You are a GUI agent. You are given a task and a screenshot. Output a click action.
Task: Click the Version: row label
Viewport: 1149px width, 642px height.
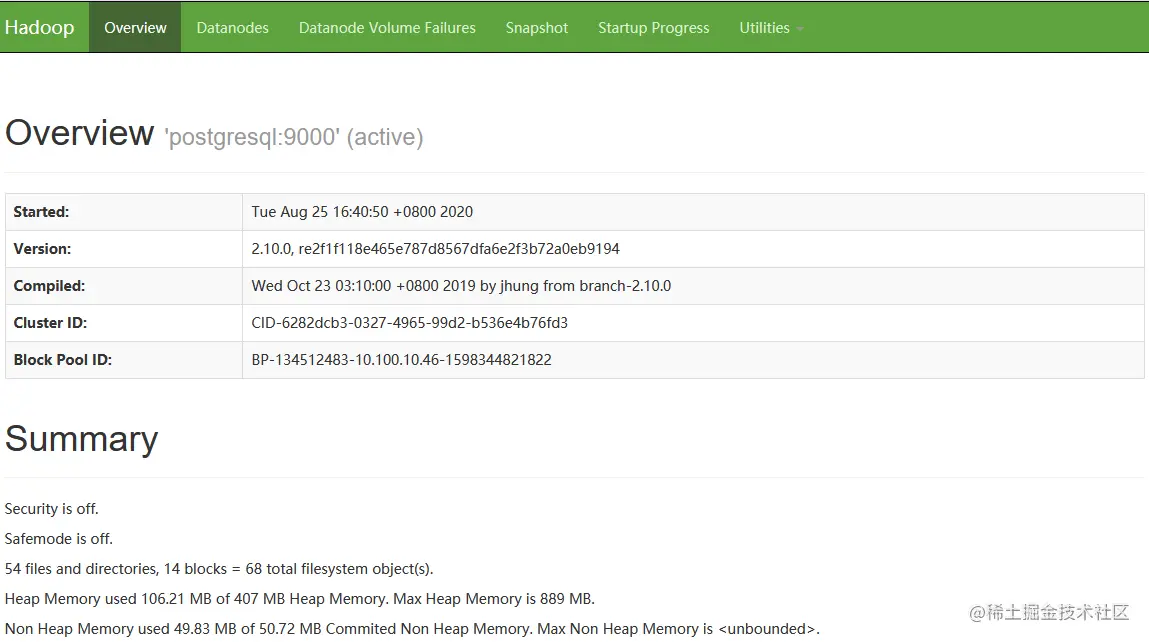[x=42, y=248]
